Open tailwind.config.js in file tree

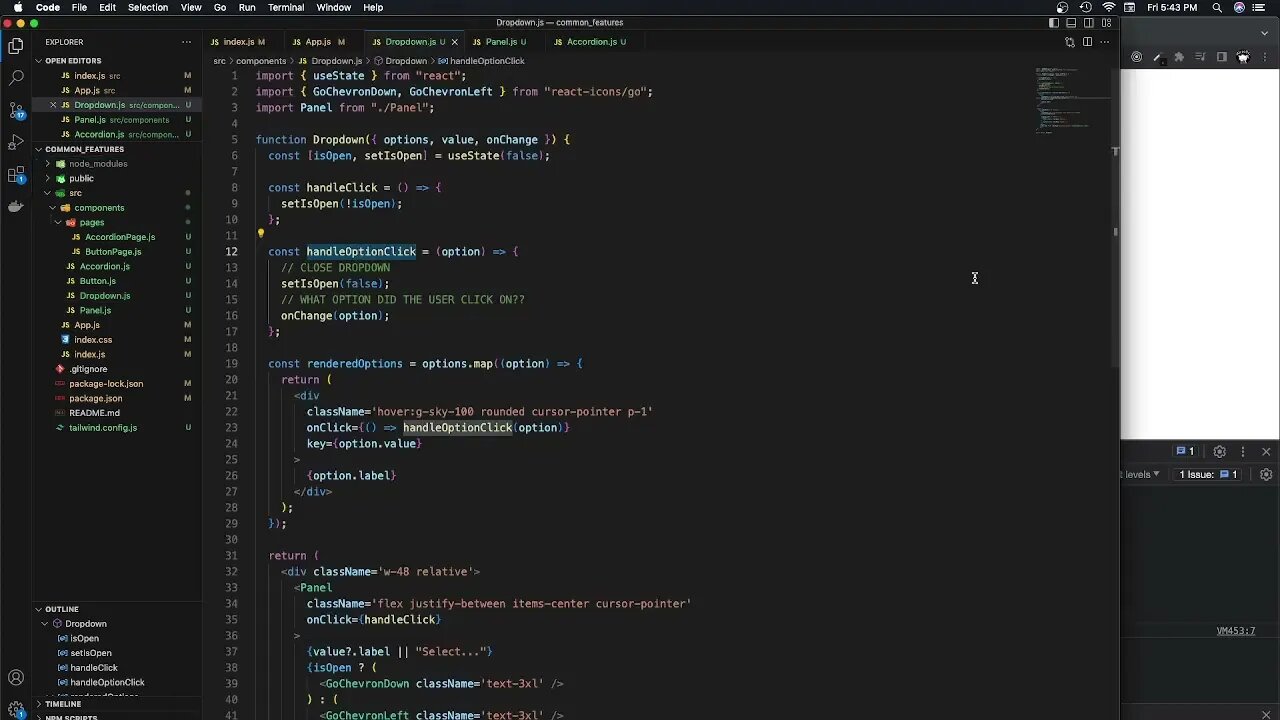(103, 428)
